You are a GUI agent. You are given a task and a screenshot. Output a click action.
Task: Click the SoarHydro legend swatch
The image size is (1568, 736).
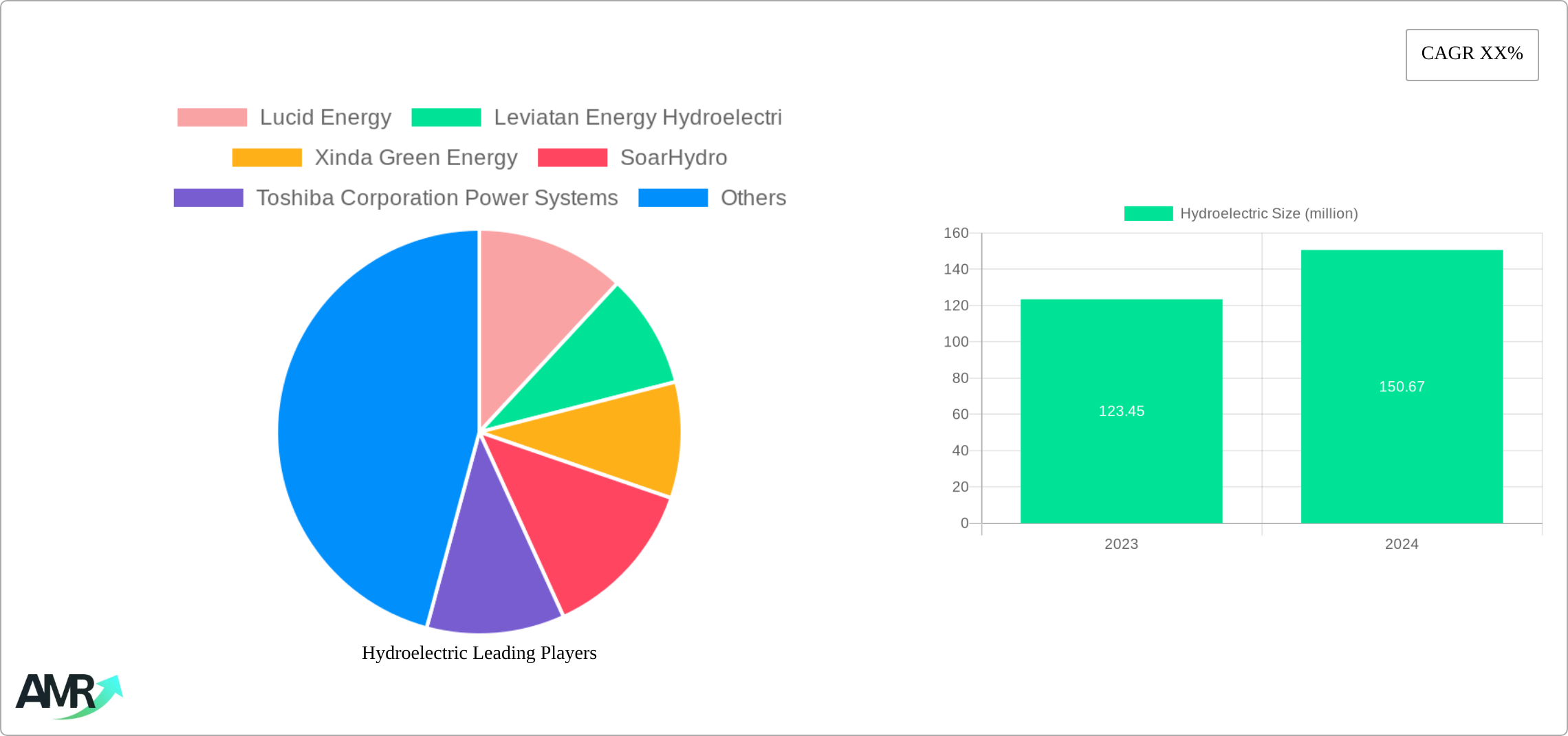click(571, 158)
